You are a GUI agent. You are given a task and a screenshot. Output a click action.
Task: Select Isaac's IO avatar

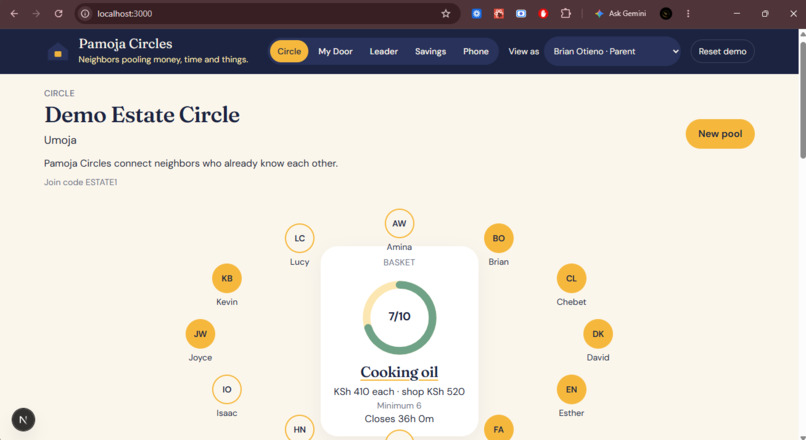pos(227,390)
